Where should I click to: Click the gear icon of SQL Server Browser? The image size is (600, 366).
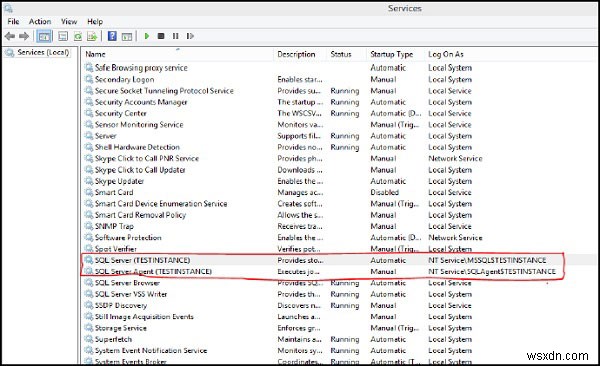89,283
